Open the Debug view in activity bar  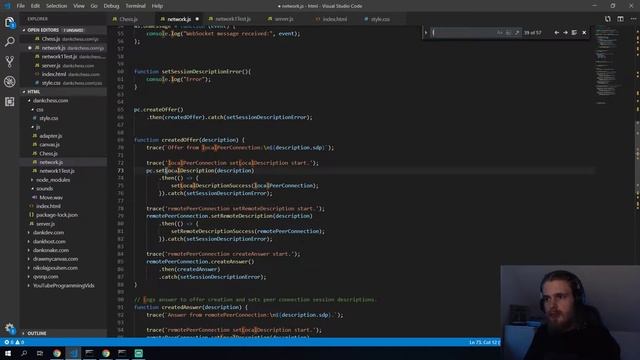(9, 81)
